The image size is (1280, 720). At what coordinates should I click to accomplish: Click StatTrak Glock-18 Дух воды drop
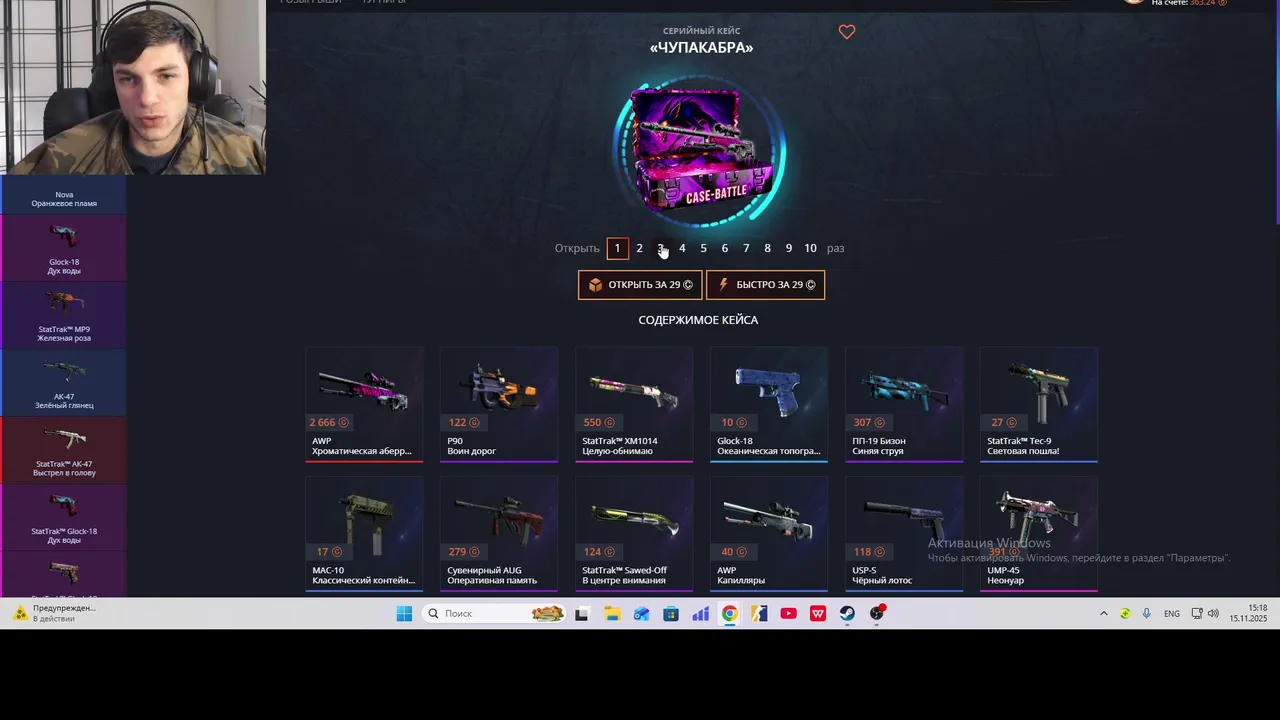click(x=63, y=517)
